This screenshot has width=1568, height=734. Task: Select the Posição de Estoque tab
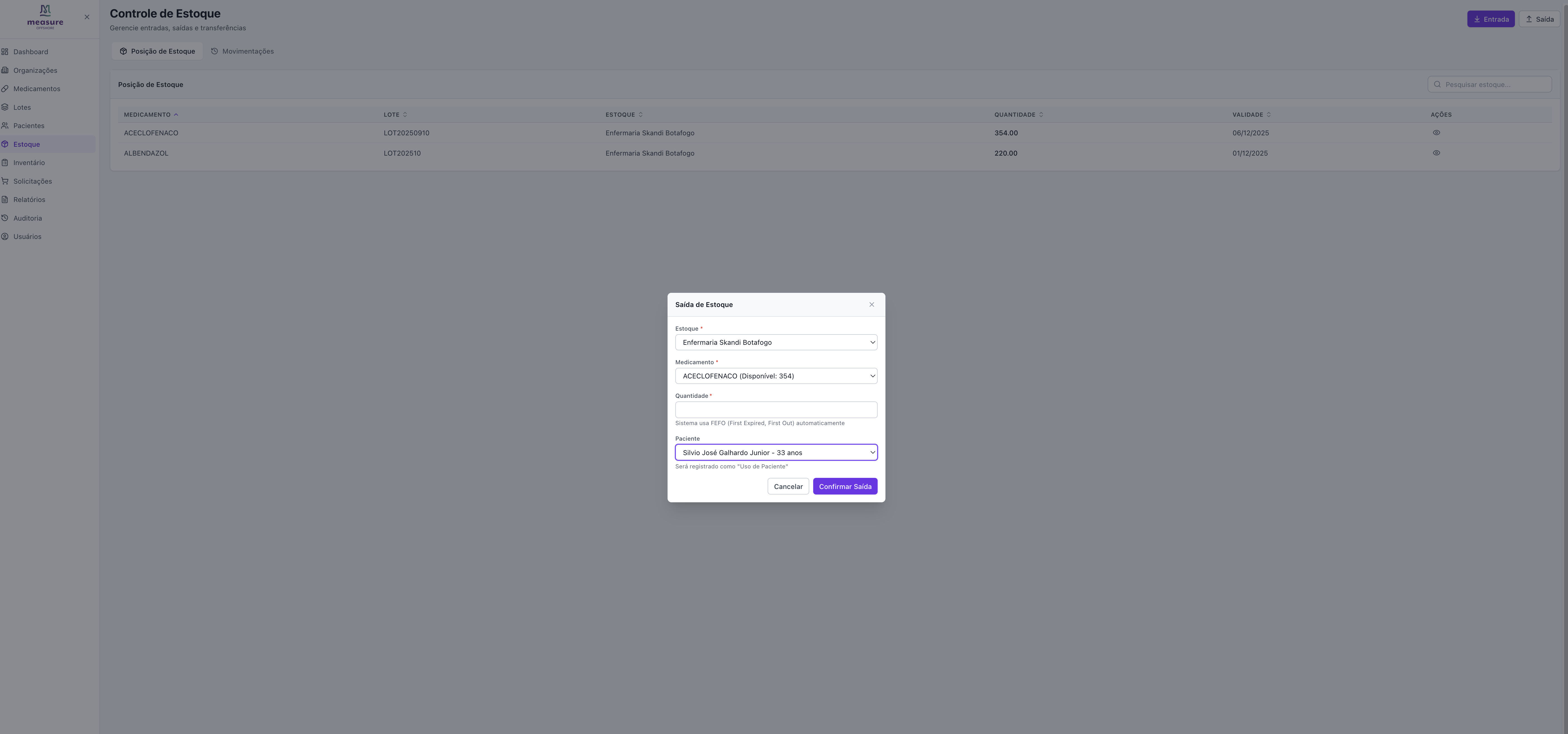coord(157,51)
